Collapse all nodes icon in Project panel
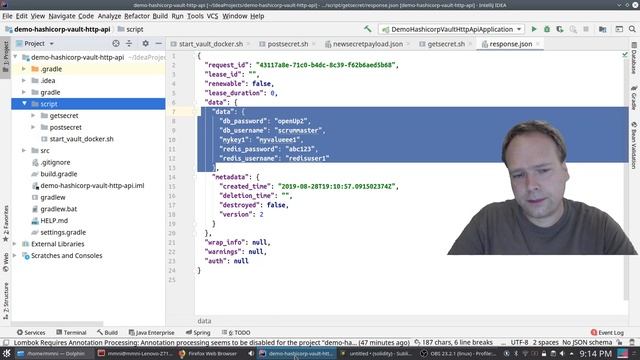This screenshot has height=360, width=640. (129, 43)
